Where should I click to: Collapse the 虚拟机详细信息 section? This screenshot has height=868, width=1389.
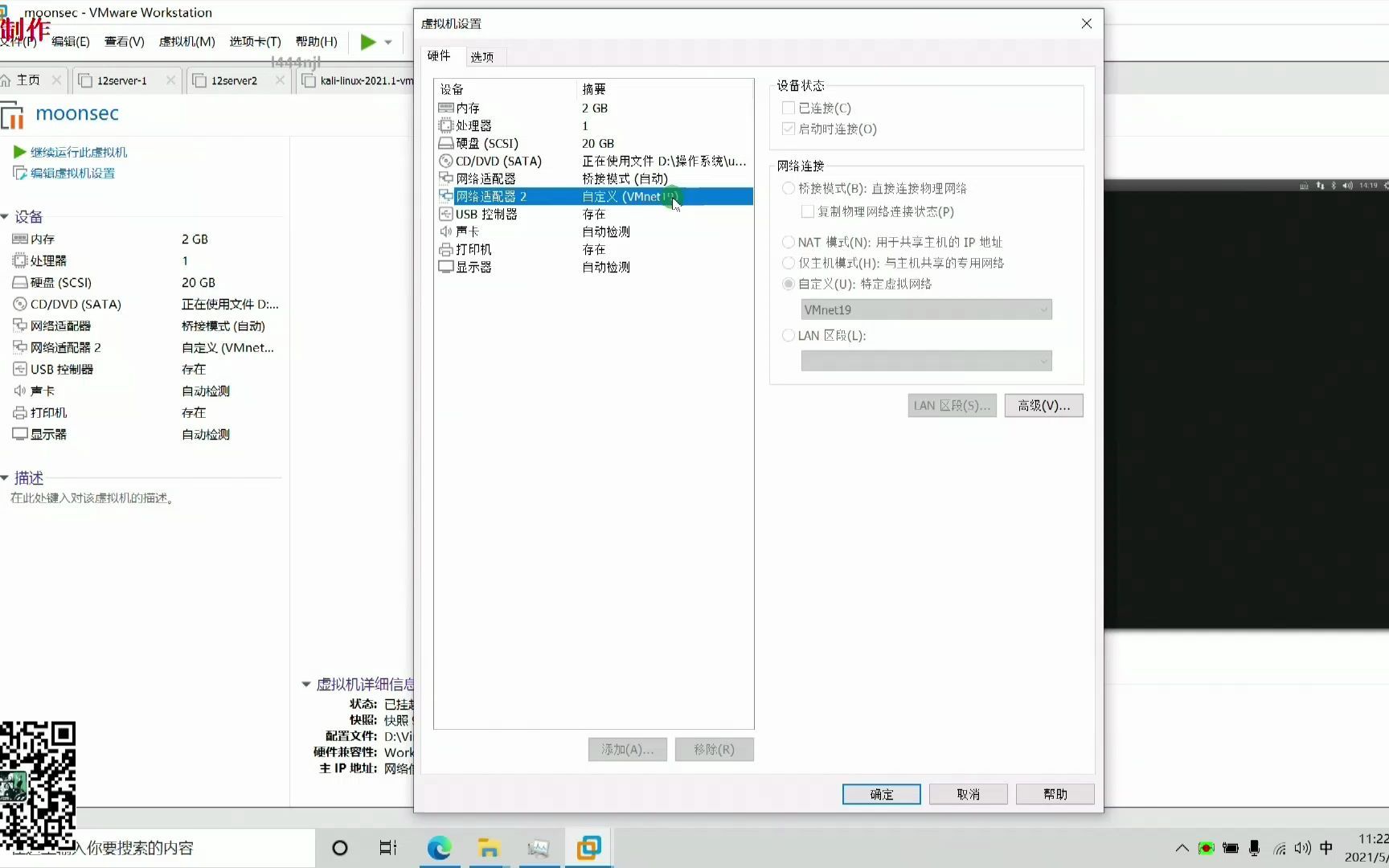coord(306,685)
